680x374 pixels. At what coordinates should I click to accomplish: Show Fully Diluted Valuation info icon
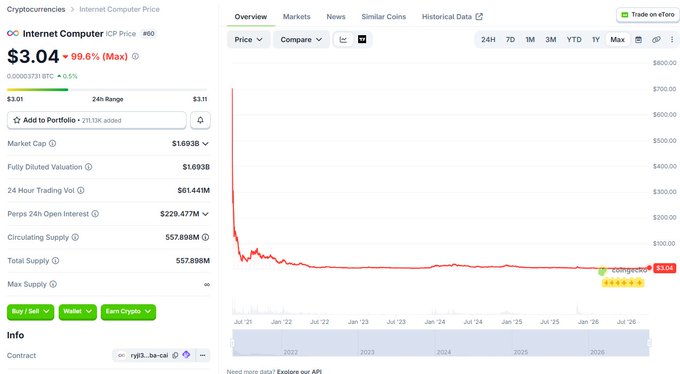point(88,167)
